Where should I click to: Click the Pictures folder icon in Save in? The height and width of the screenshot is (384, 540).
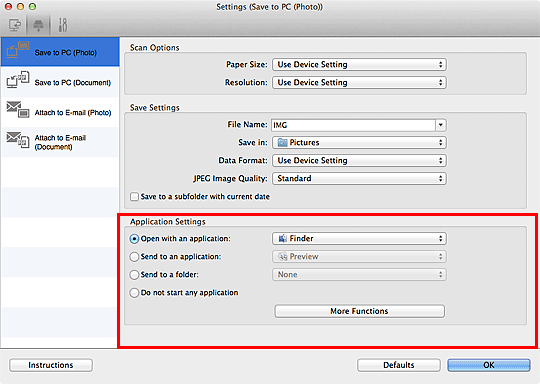pyautogui.click(x=282, y=143)
